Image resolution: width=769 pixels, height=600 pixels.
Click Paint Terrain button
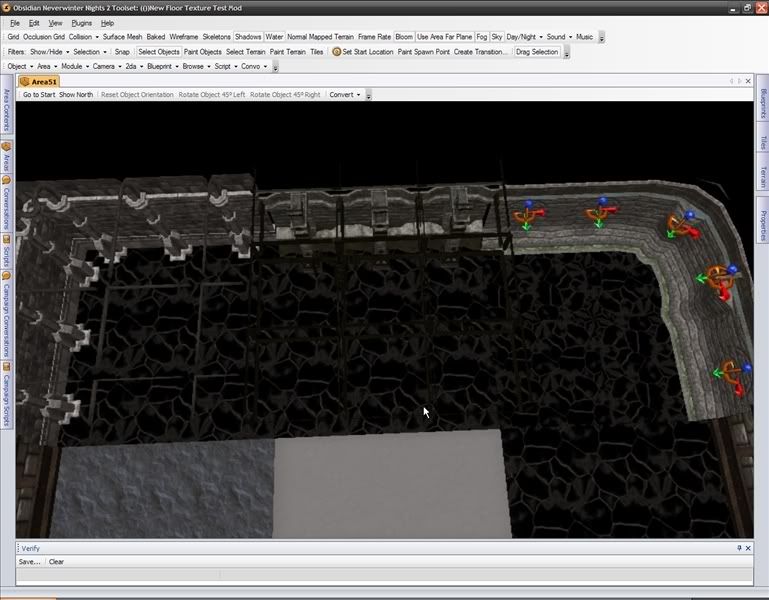click(287, 52)
